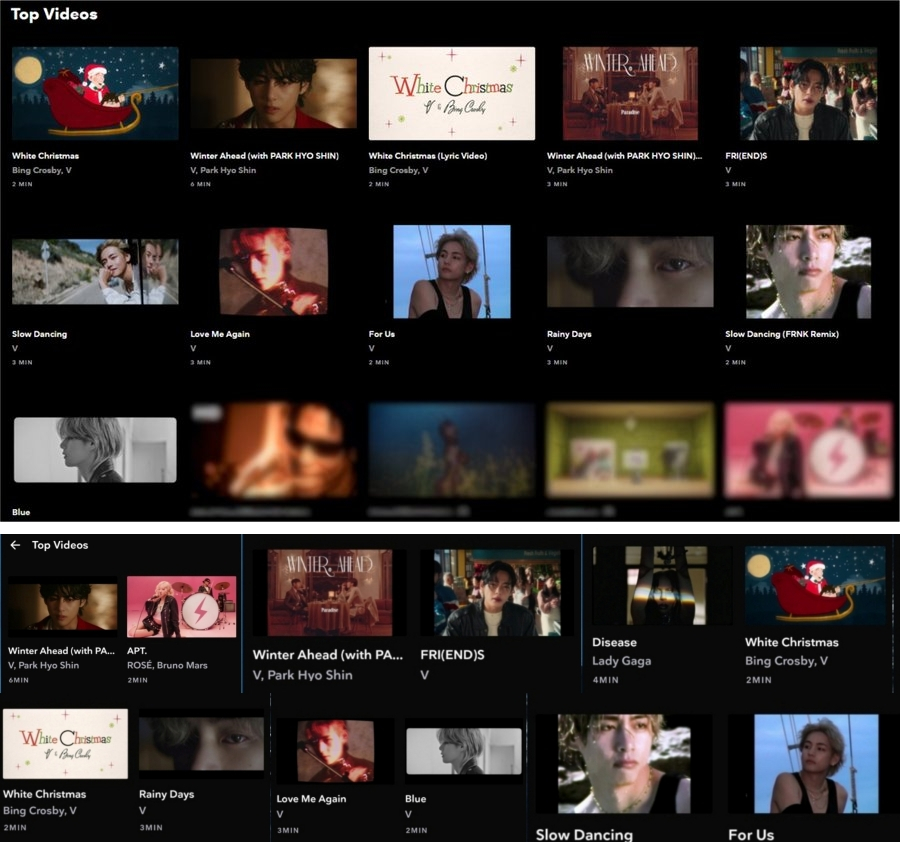Viewport: 900px width, 842px height.
Task: Select the blurred yellow-green room thumbnail
Action: (x=630, y=451)
